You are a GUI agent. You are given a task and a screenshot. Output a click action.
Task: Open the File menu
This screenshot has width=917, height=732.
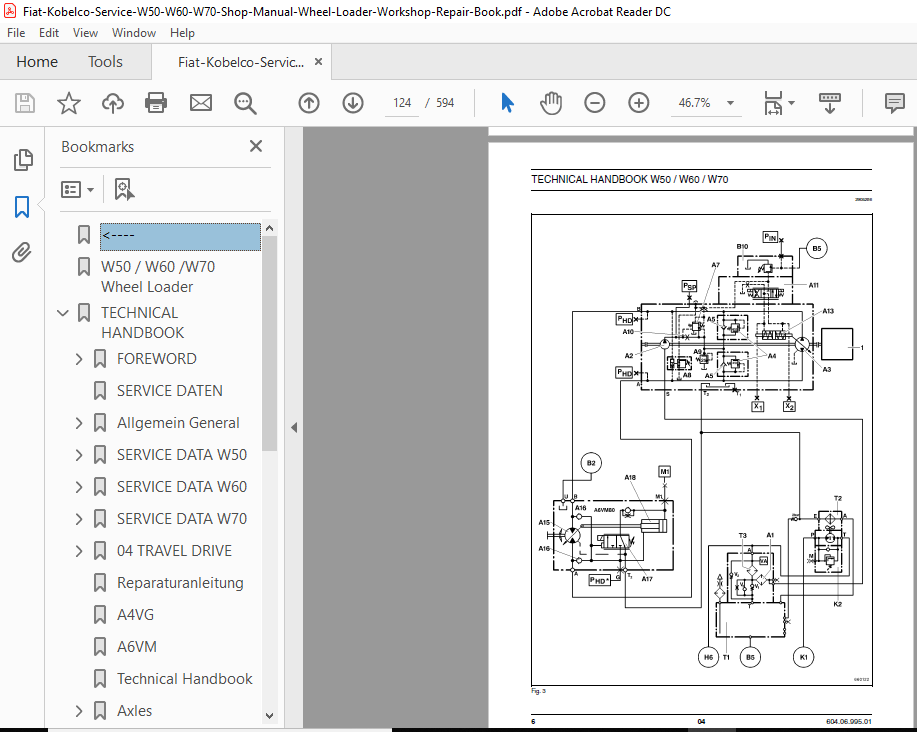[x=16, y=33]
